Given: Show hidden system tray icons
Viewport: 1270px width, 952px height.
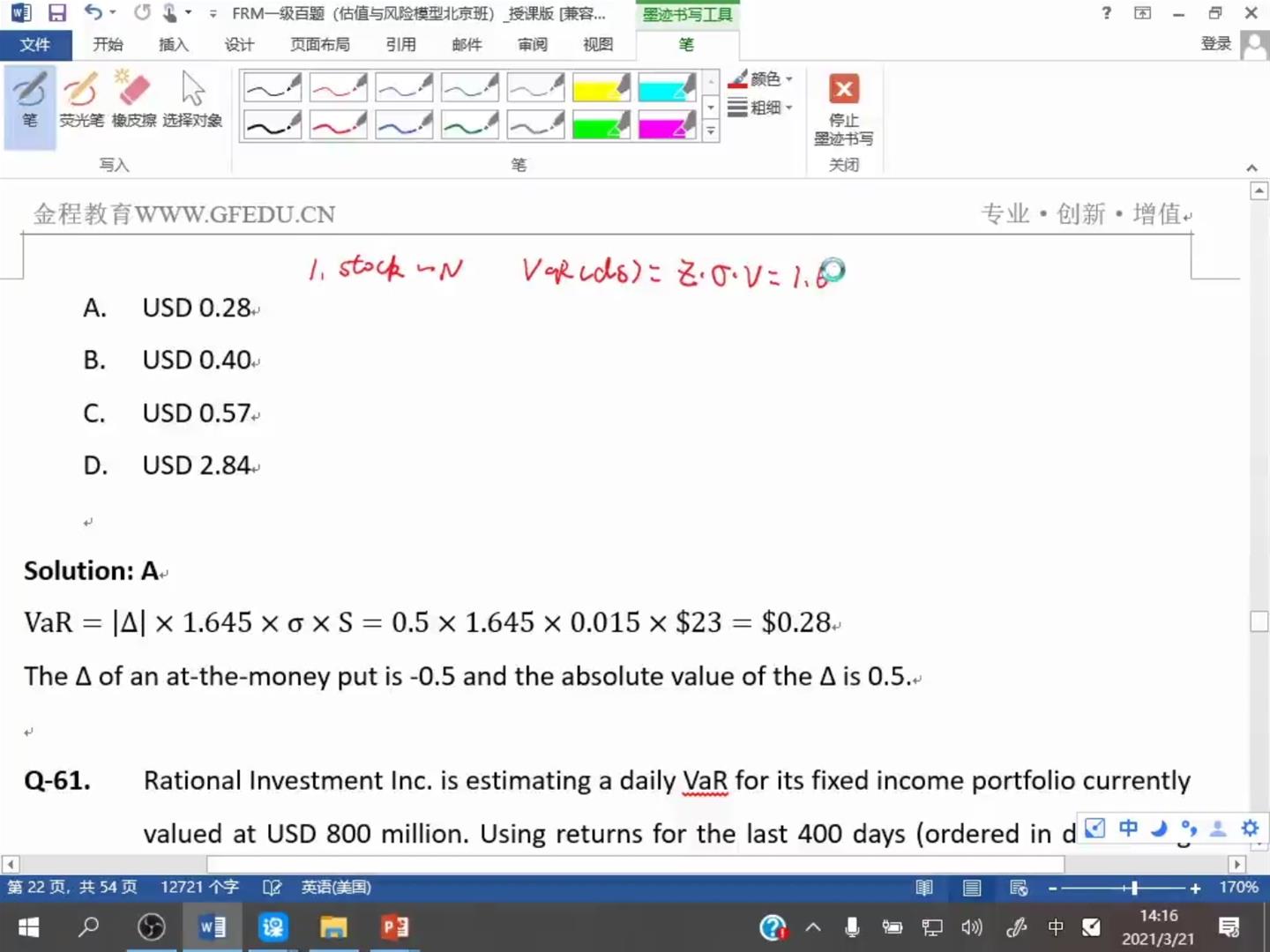Looking at the screenshot, I should [x=813, y=927].
